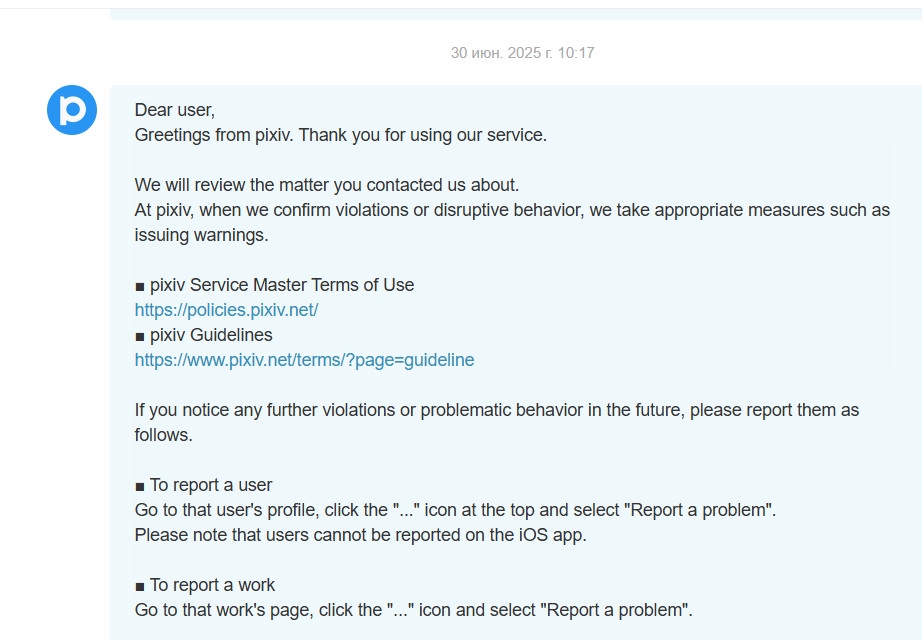This screenshot has width=922, height=640.
Task: Click the "To report a work" heading
Action: click(212, 585)
